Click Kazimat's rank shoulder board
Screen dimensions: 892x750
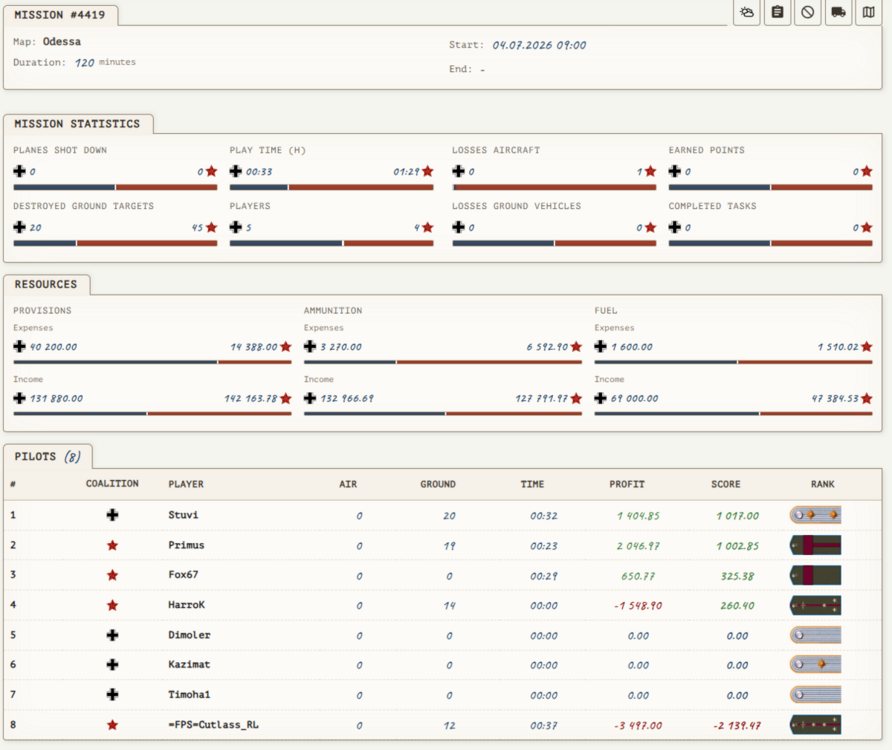[x=815, y=664]
